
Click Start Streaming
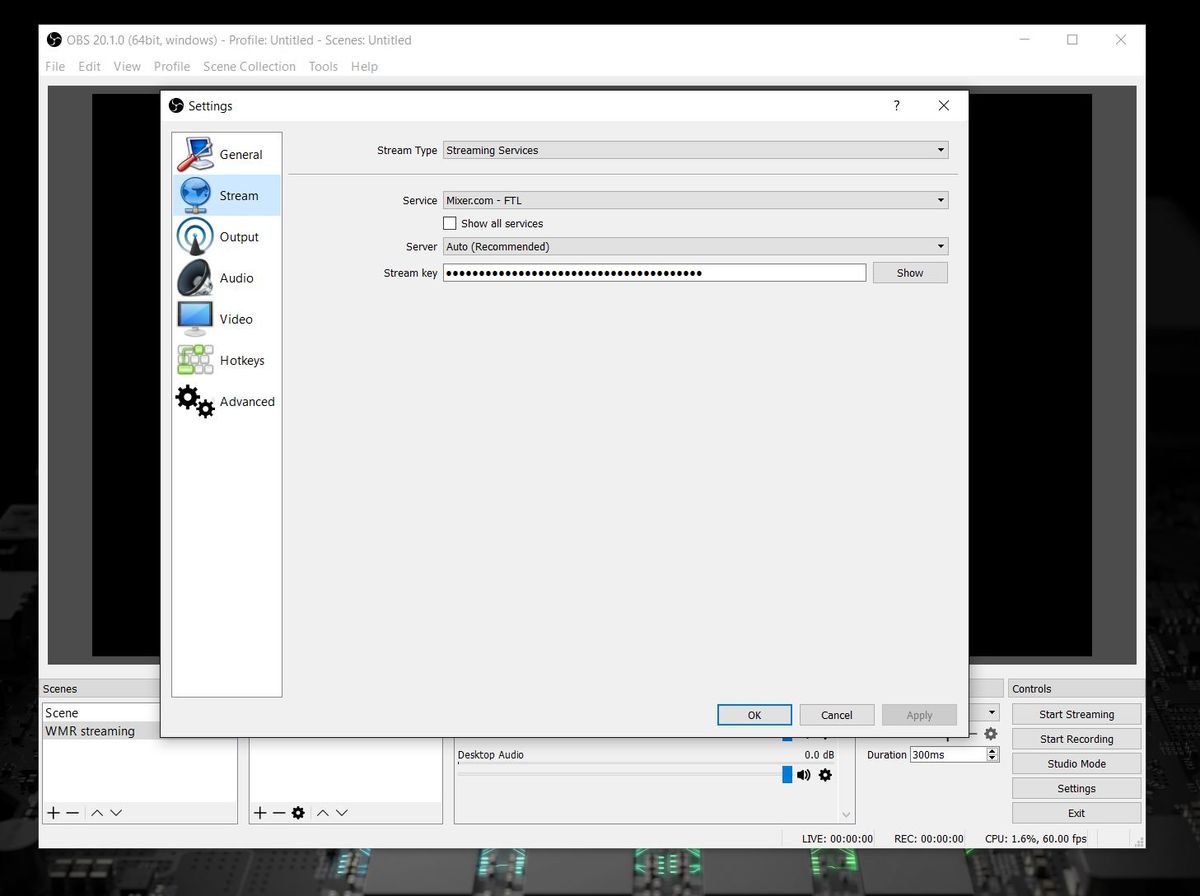[x=1076, y=714]
